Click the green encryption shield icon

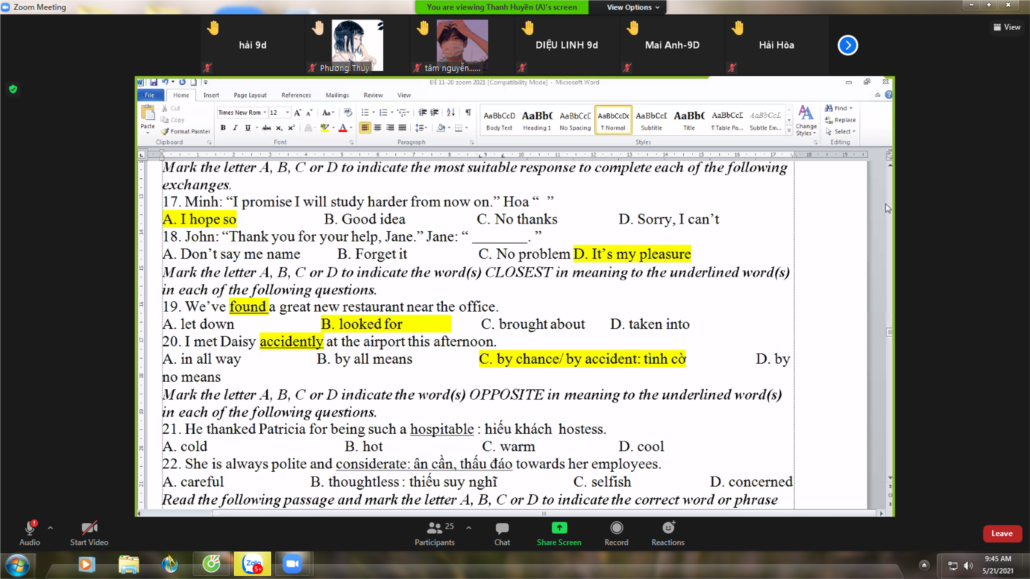pos(13,89)
